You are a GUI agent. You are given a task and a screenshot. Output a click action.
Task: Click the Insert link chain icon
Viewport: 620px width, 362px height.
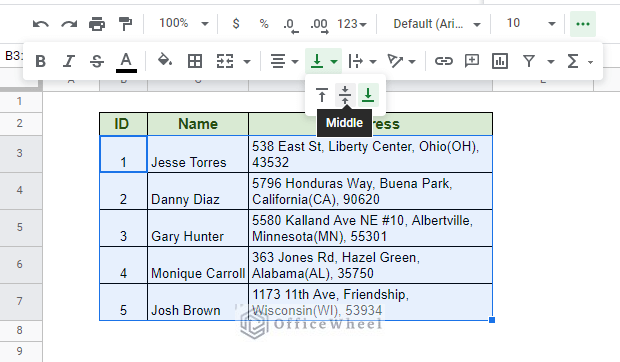click(444, 61)
